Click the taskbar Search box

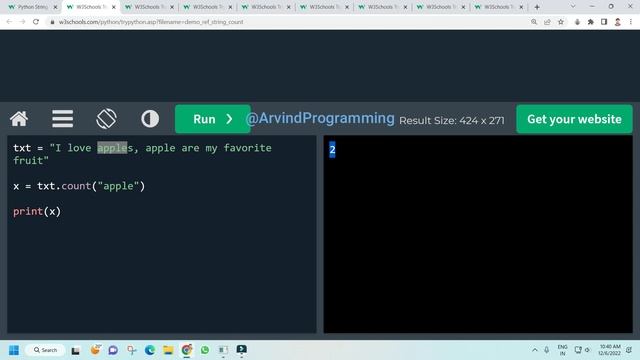[45, 350]
